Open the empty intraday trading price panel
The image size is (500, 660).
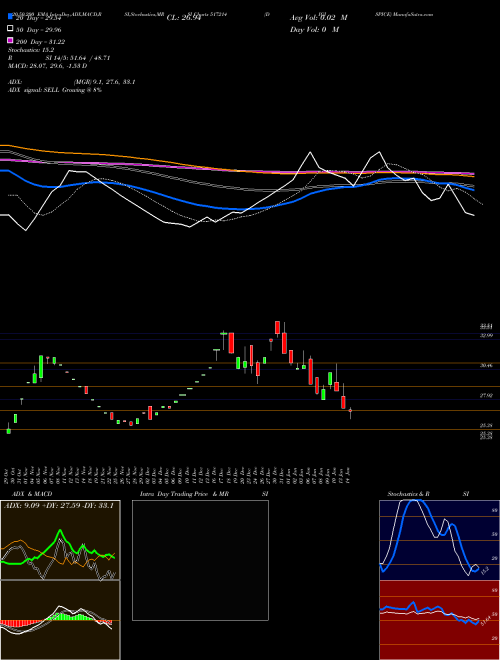200,560
